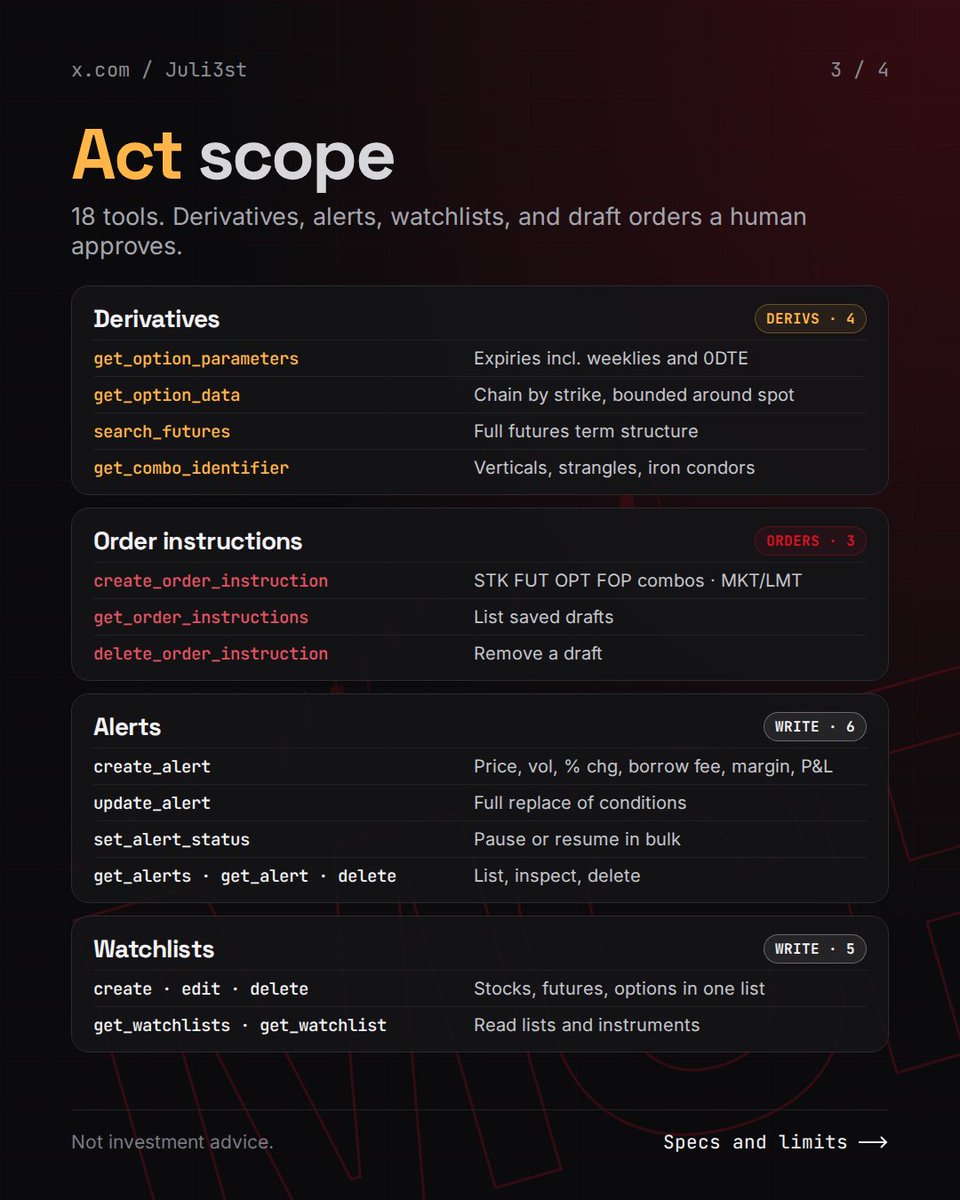
Task: Click the arrow beside Specs and limits
Action: click(872, 1142)
